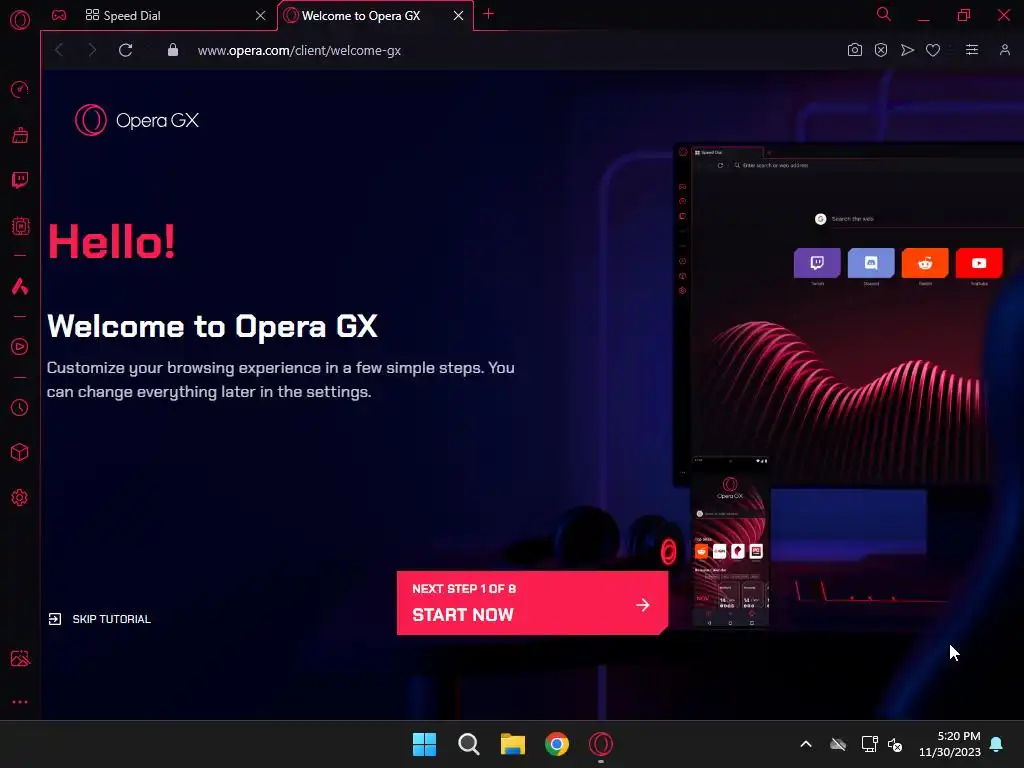Close the Speed Dial tab

click(261, 16)
